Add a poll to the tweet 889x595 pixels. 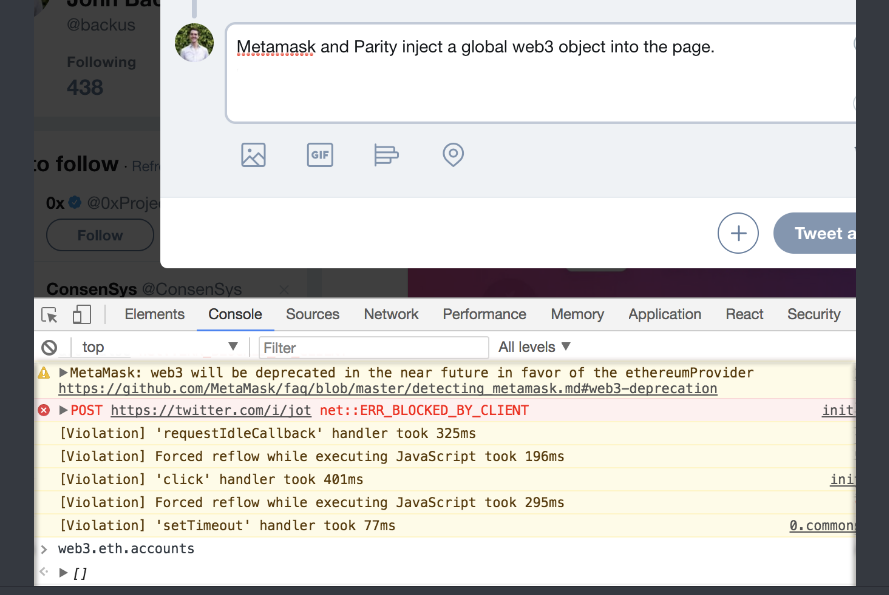[386, 155]
